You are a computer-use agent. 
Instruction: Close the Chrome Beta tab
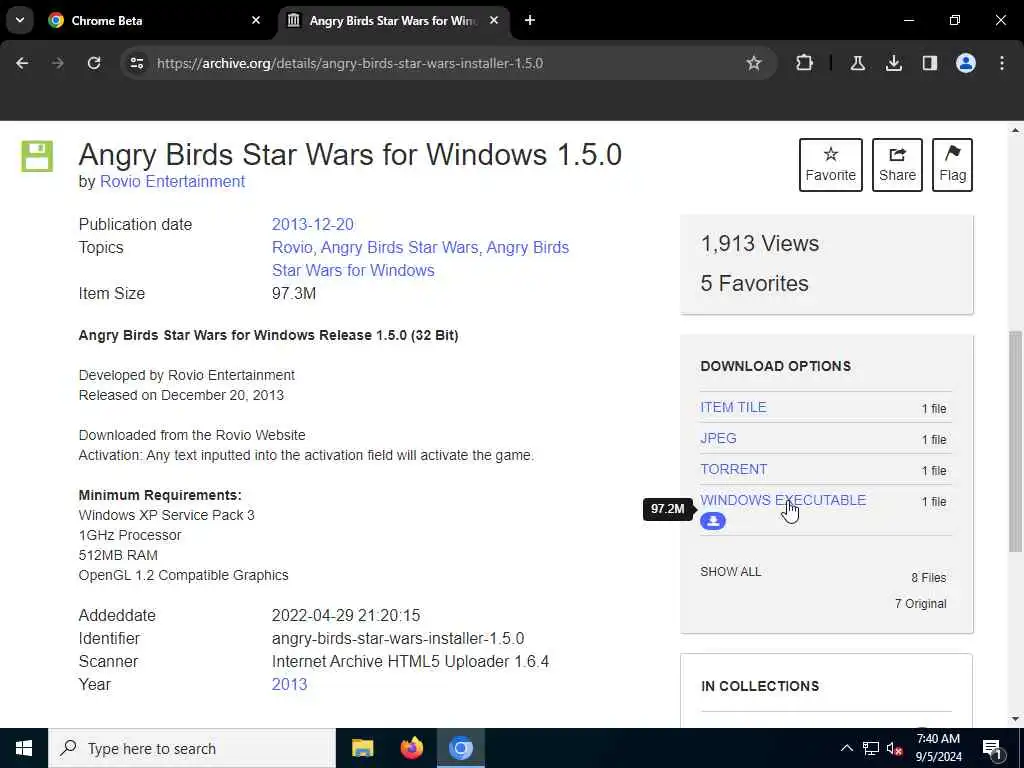[256, 20]
